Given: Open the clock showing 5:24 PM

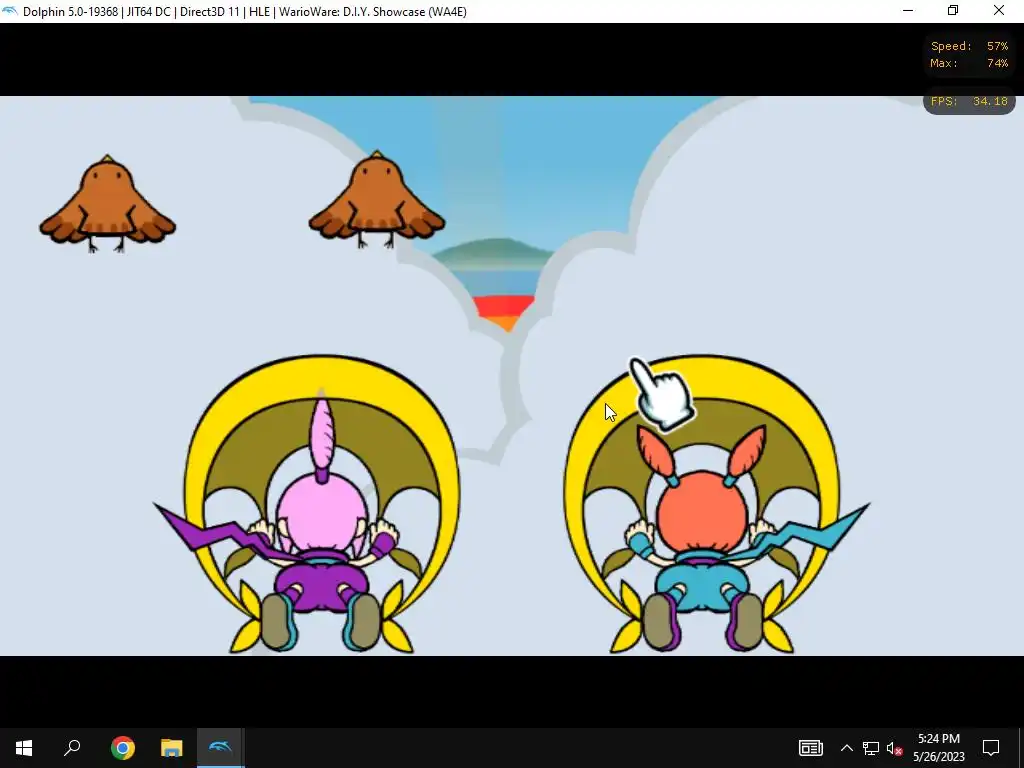Looking at the screenshot, I should (x=938, y=739).
